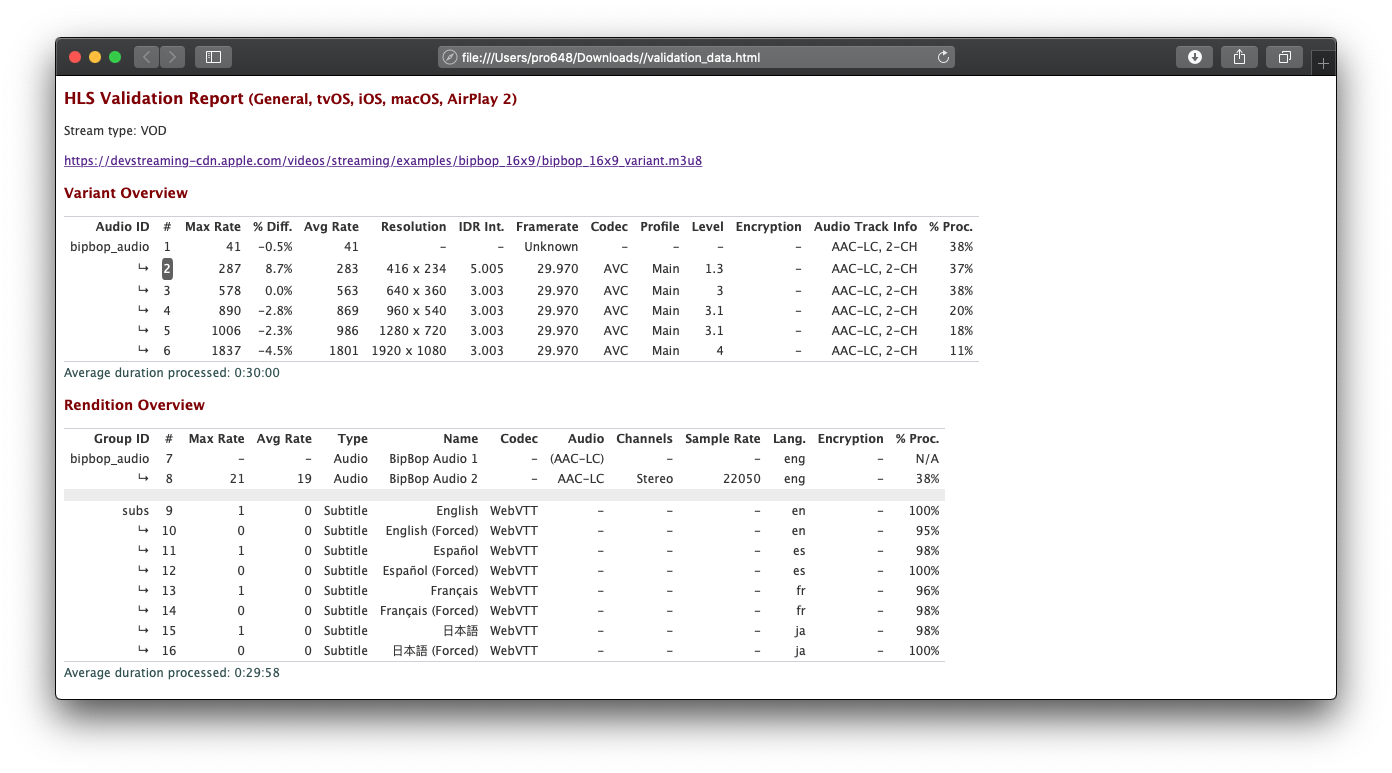This screenshot has width=1392, height=773.
Task: Click the Resolution column header
Action: point(413,227)
